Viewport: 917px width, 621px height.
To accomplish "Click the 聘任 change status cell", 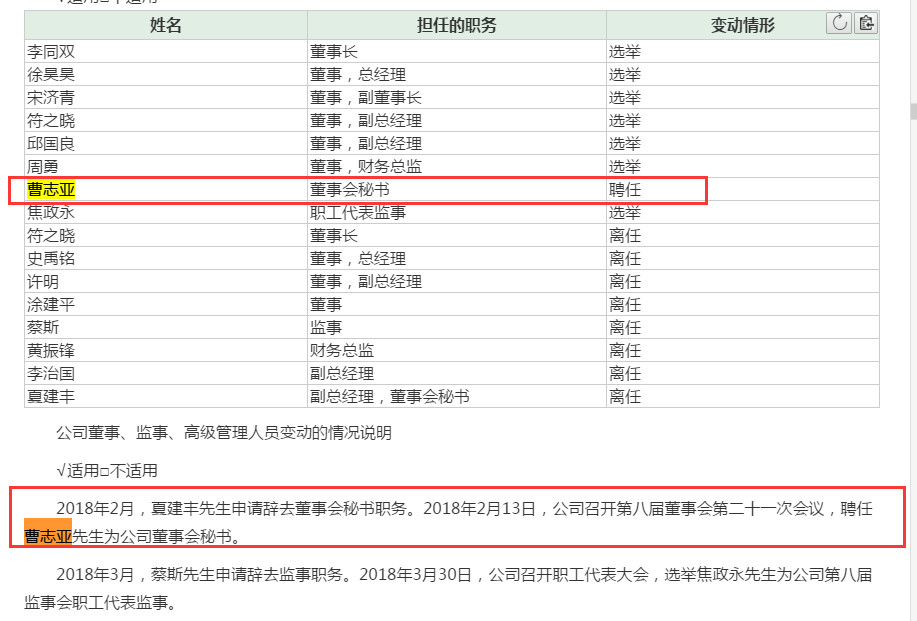I will 625,190.
